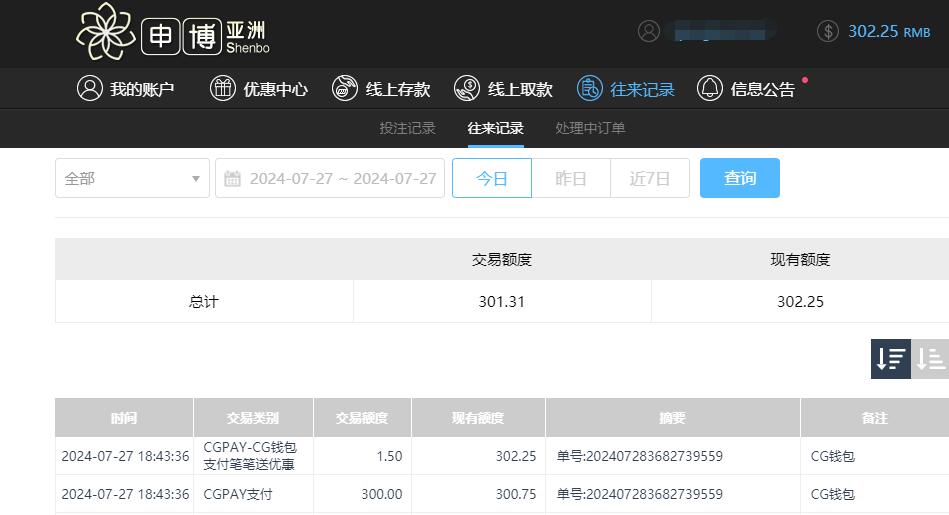Click the 300.00 transaction amount
Screen dimensions: 949x515
382,494
